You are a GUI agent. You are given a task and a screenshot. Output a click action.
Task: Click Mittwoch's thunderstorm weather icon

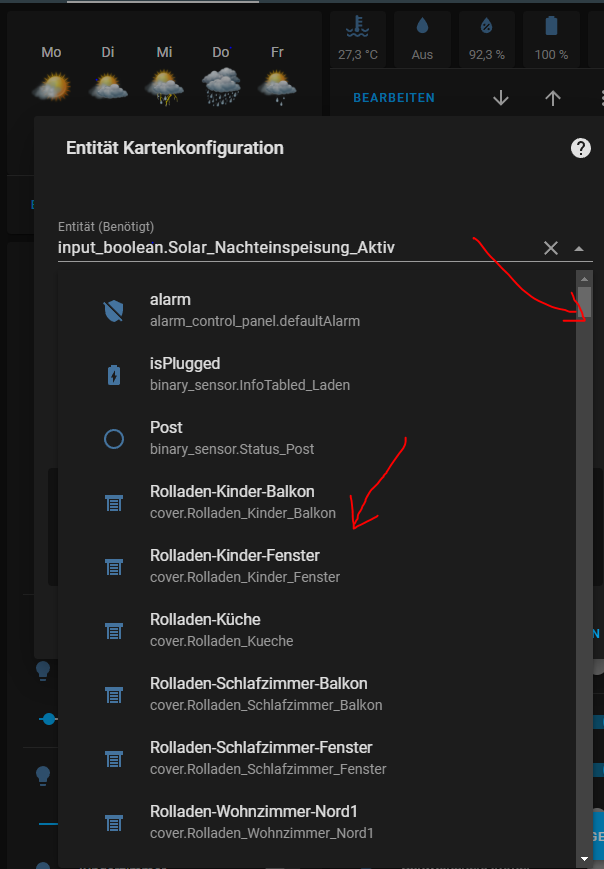[163, 85]
